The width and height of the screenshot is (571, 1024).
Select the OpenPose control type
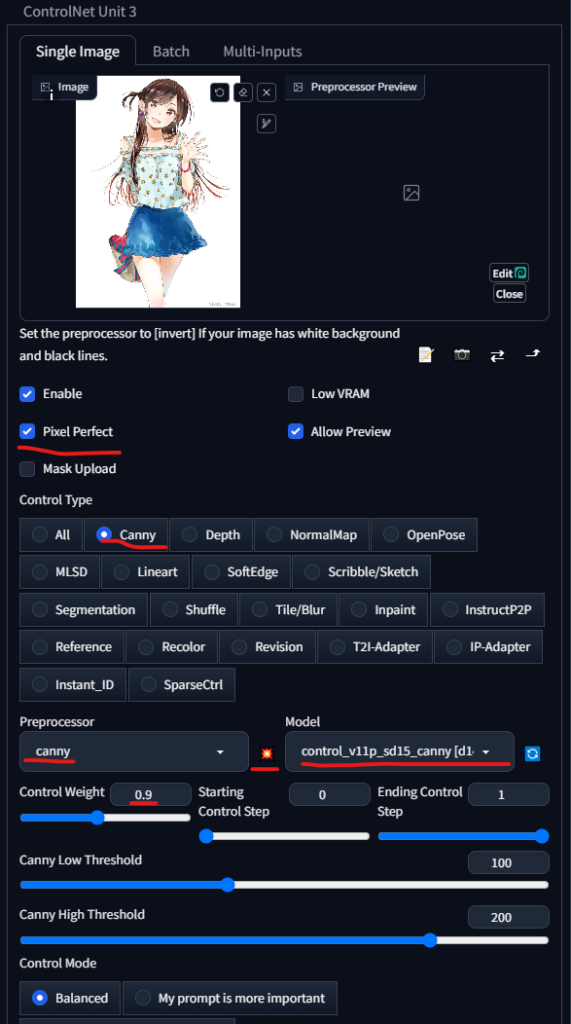(x=424, y=535)
